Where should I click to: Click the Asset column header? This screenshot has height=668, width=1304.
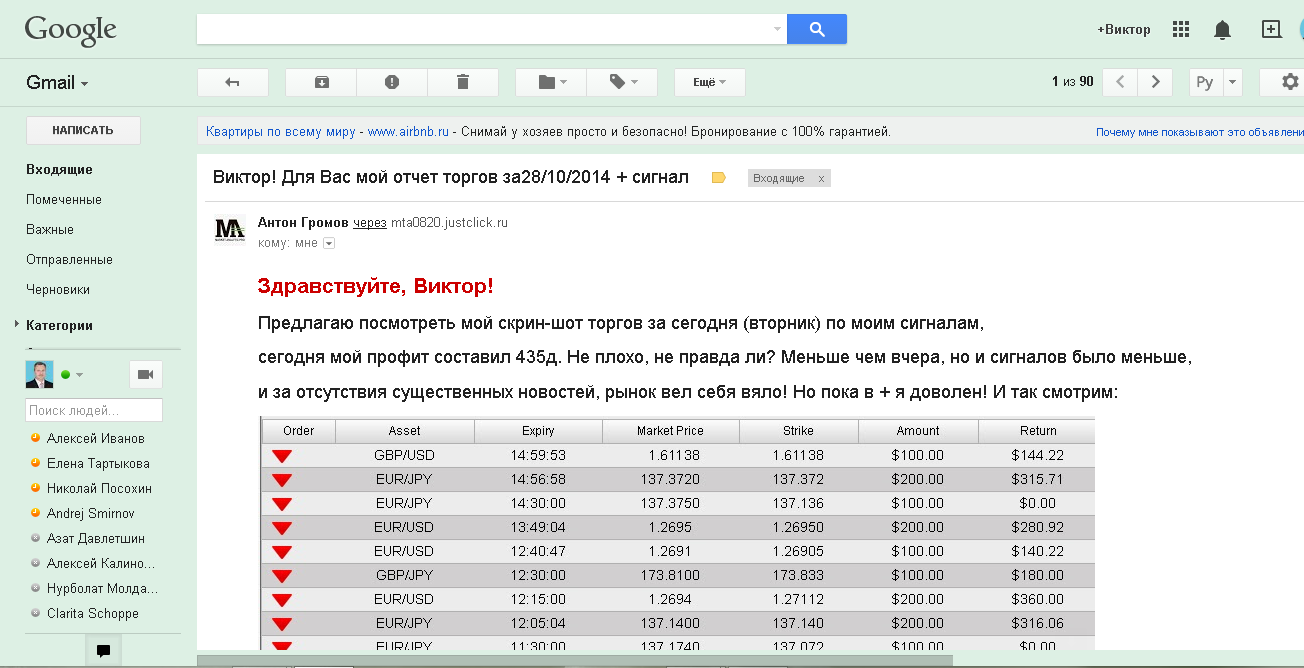click(405, 431)
